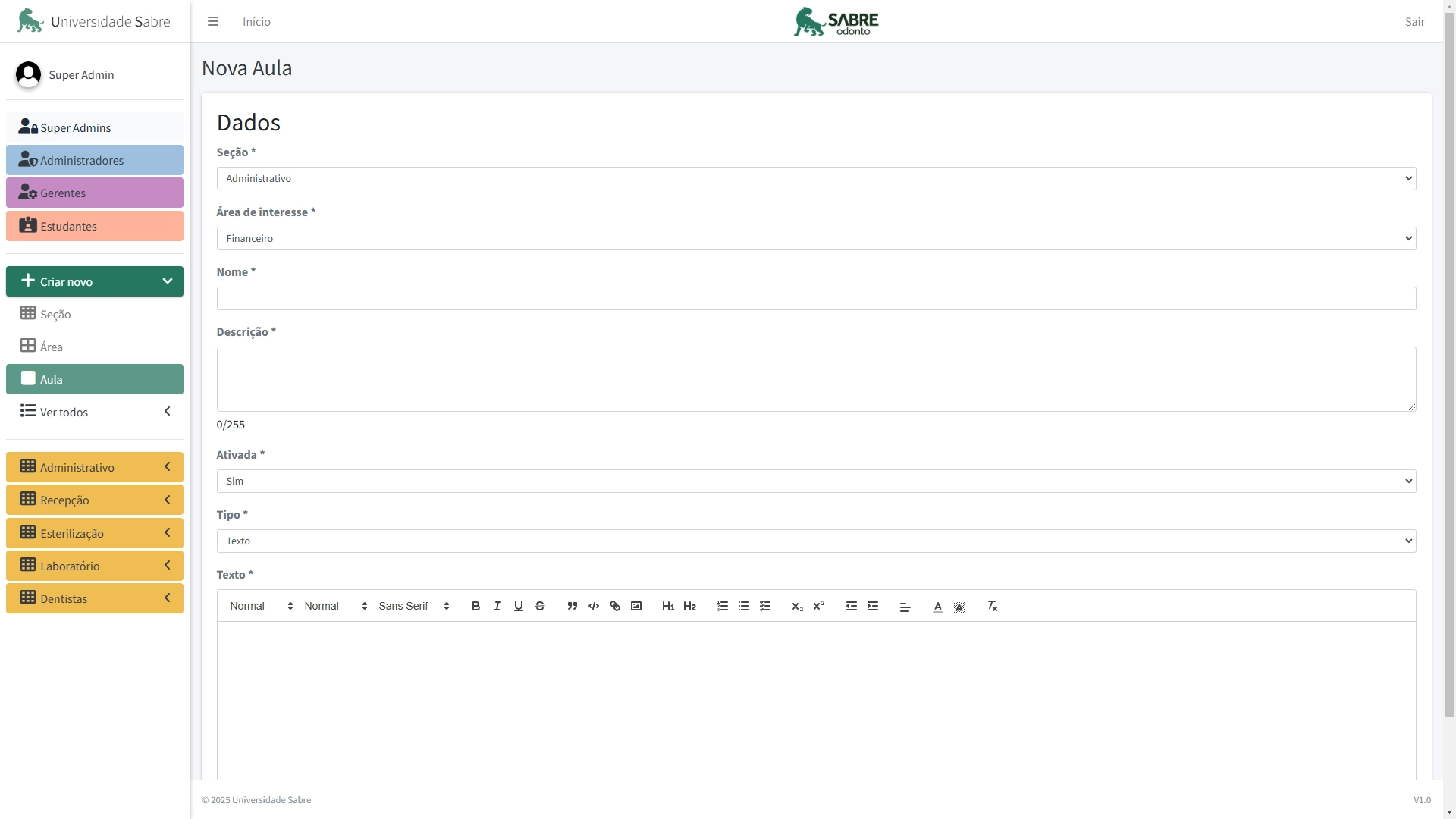Image resolution: width=1456 pixels, height=819 pixels.
Task: Expand the Recepção sidebar menu
Action: click(x=95, y=500)
